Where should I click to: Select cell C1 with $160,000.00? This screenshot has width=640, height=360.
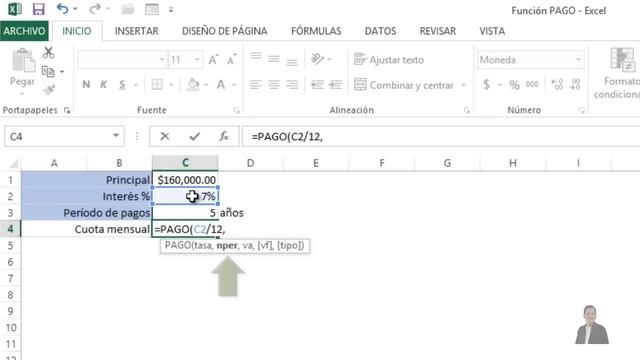(x=185, y=180)
